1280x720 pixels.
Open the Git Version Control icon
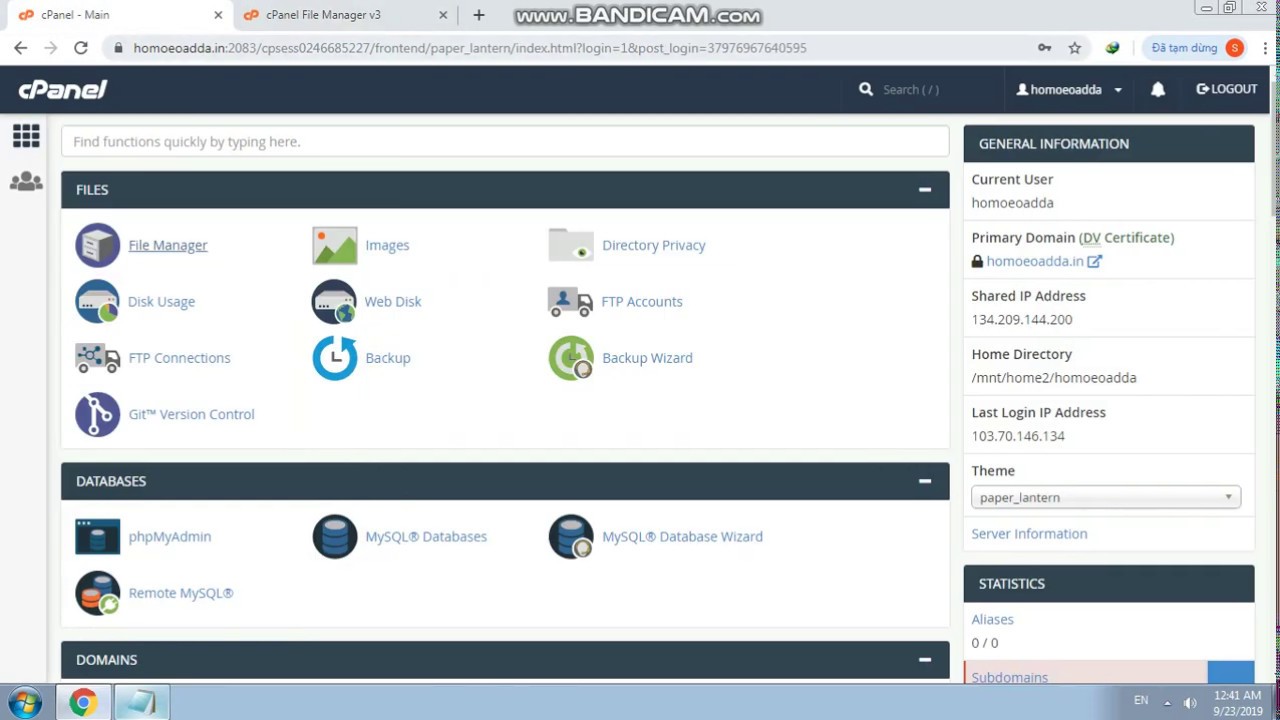[x=97, y=414]
